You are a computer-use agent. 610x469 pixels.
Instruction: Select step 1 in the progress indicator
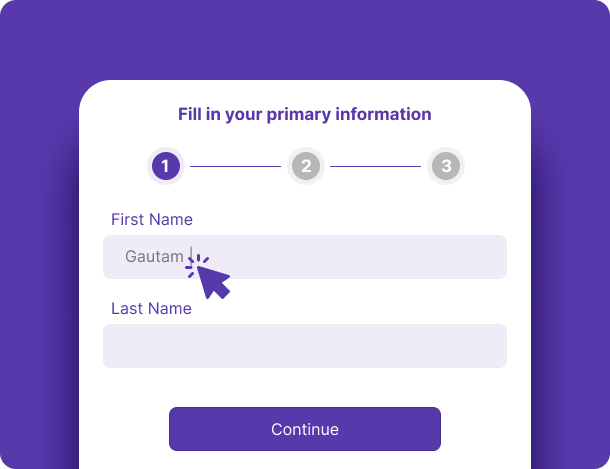tap(166, 166)
